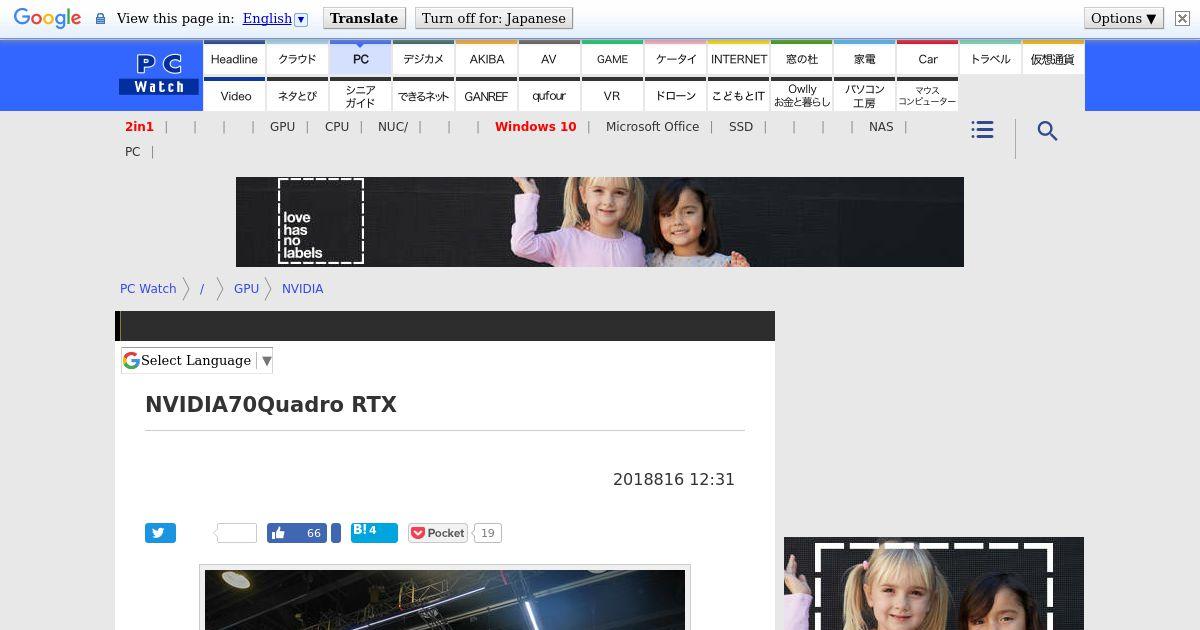Click the search magnifier icon
1200x630 pixels.
[1047, 131]
